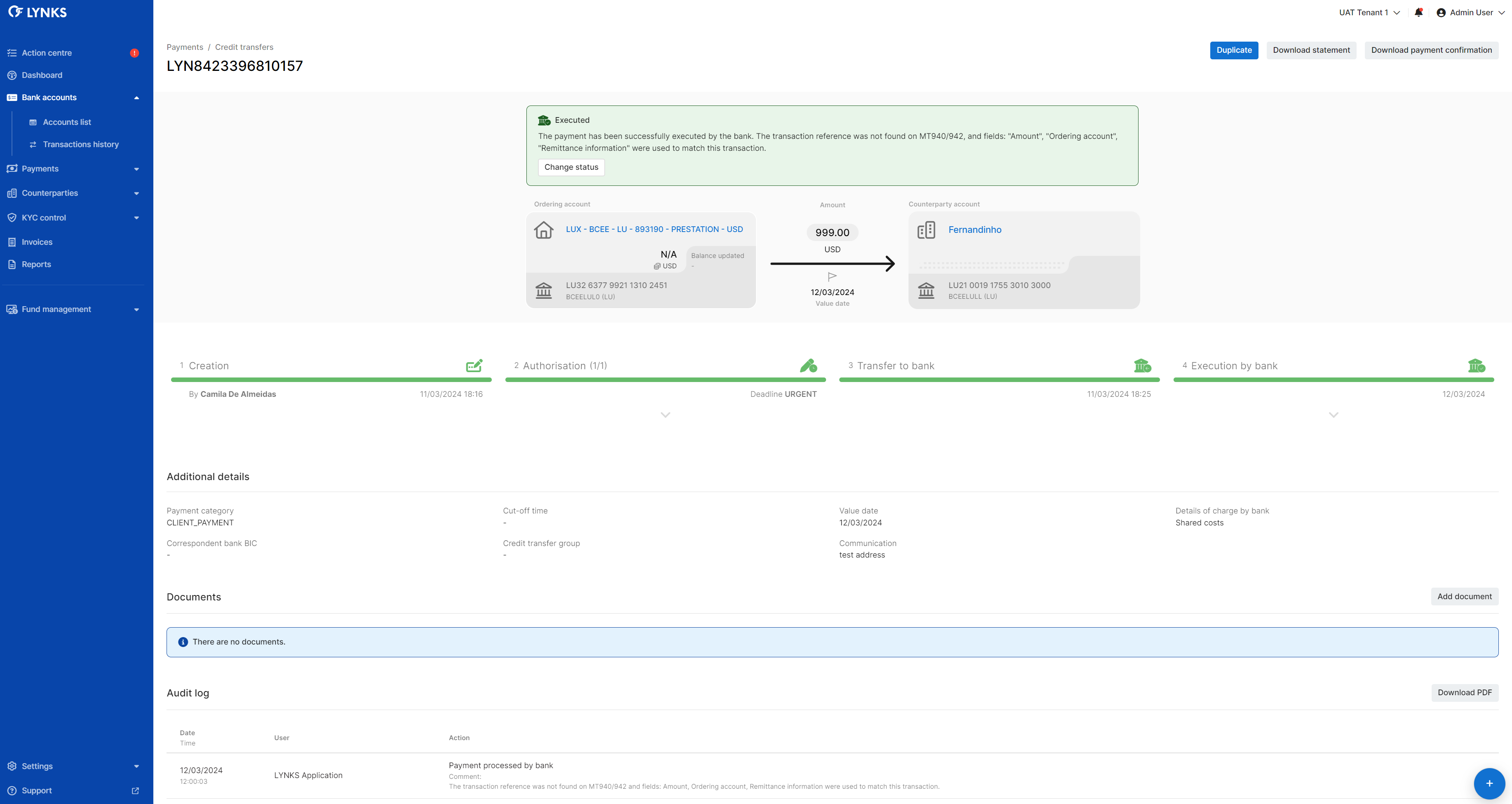Expand Authorisation step details chevron
This screenshot has height=804, width=1512.
(x=665, y=415)
